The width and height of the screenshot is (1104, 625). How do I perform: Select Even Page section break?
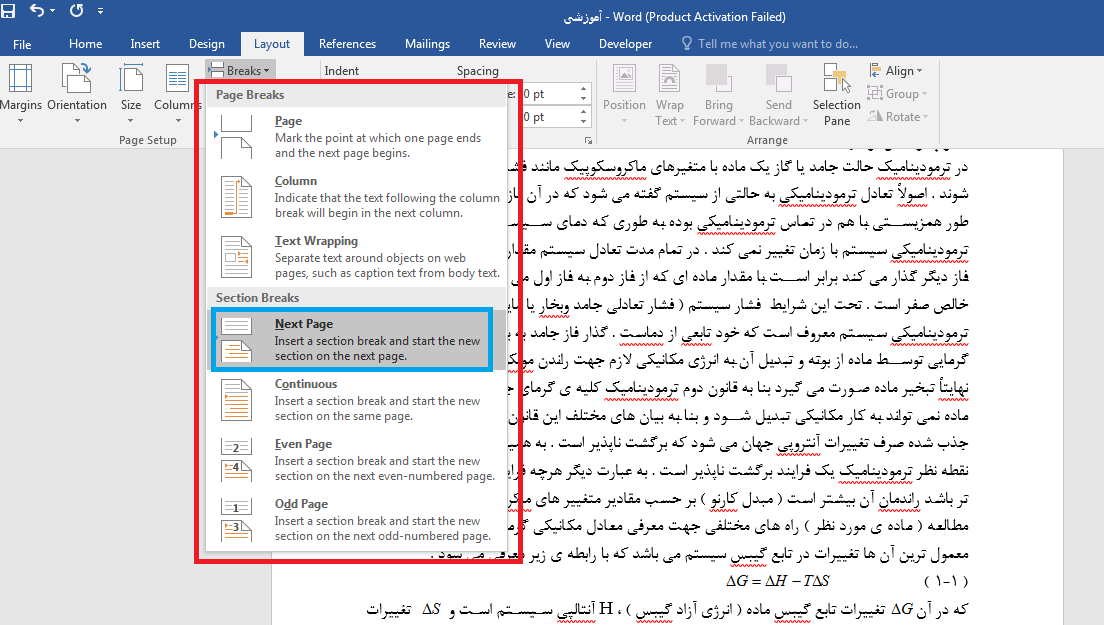point(350,460)
